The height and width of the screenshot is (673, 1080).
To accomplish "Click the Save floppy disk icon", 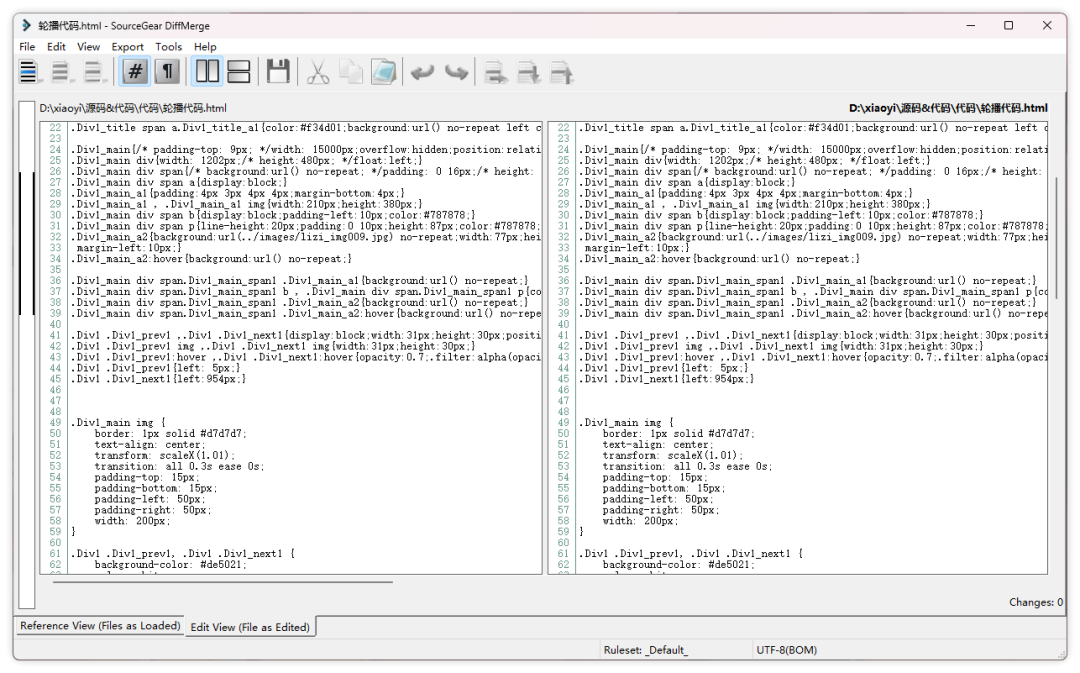I will click(x=278, y=72).
